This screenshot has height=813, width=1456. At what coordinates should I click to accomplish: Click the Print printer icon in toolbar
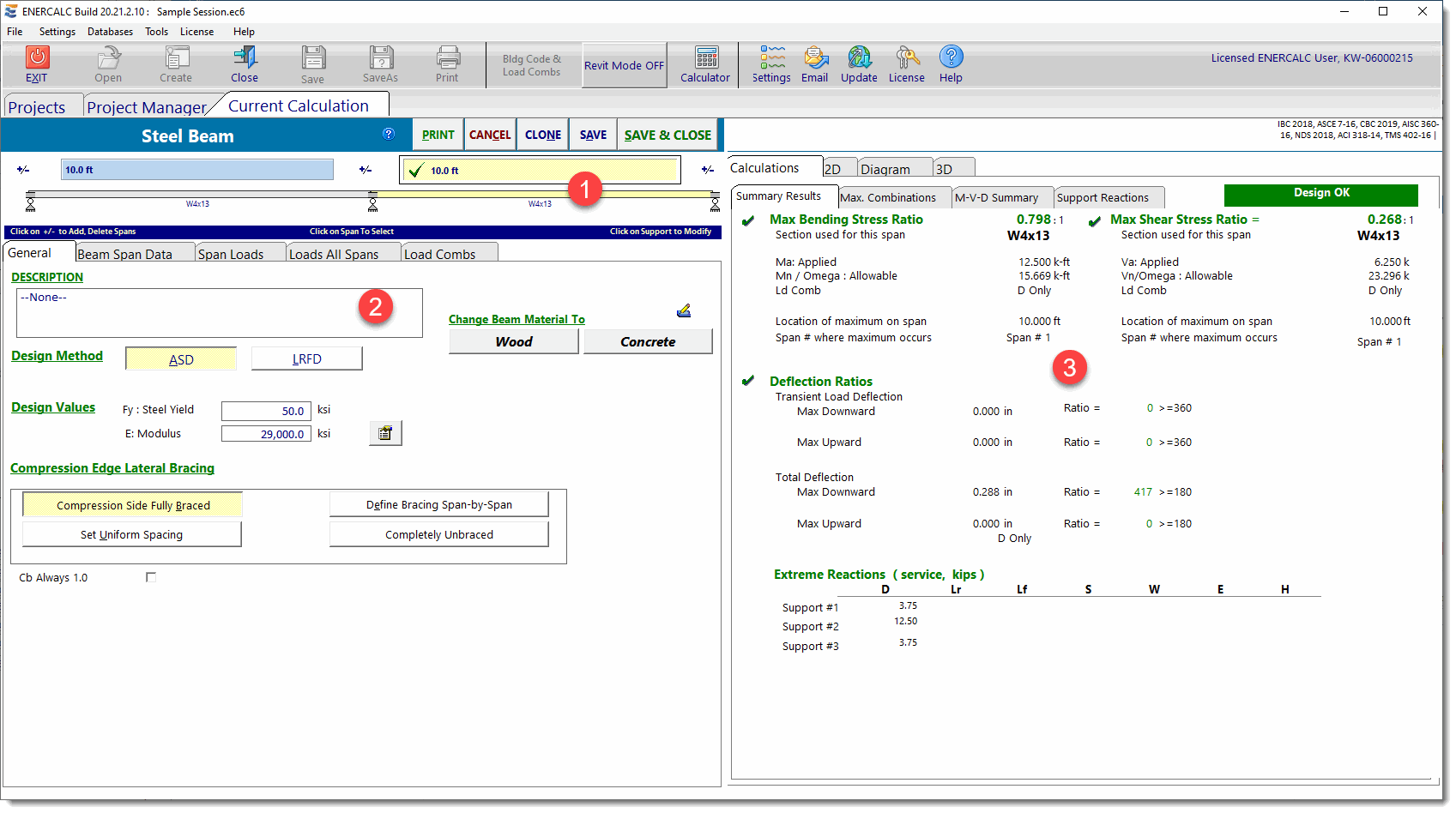[x=448, y=57]
